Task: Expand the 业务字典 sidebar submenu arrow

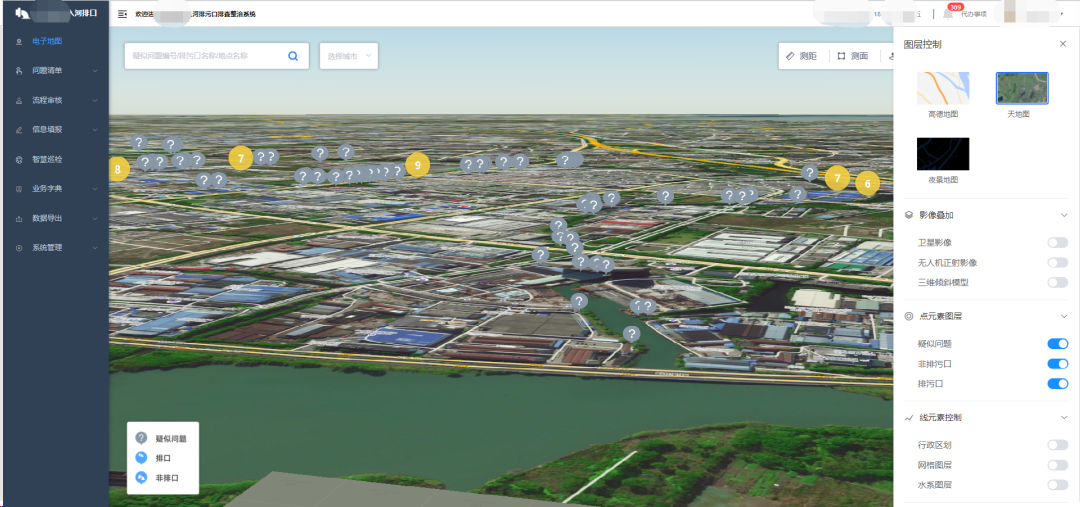Action: point(95,189)
